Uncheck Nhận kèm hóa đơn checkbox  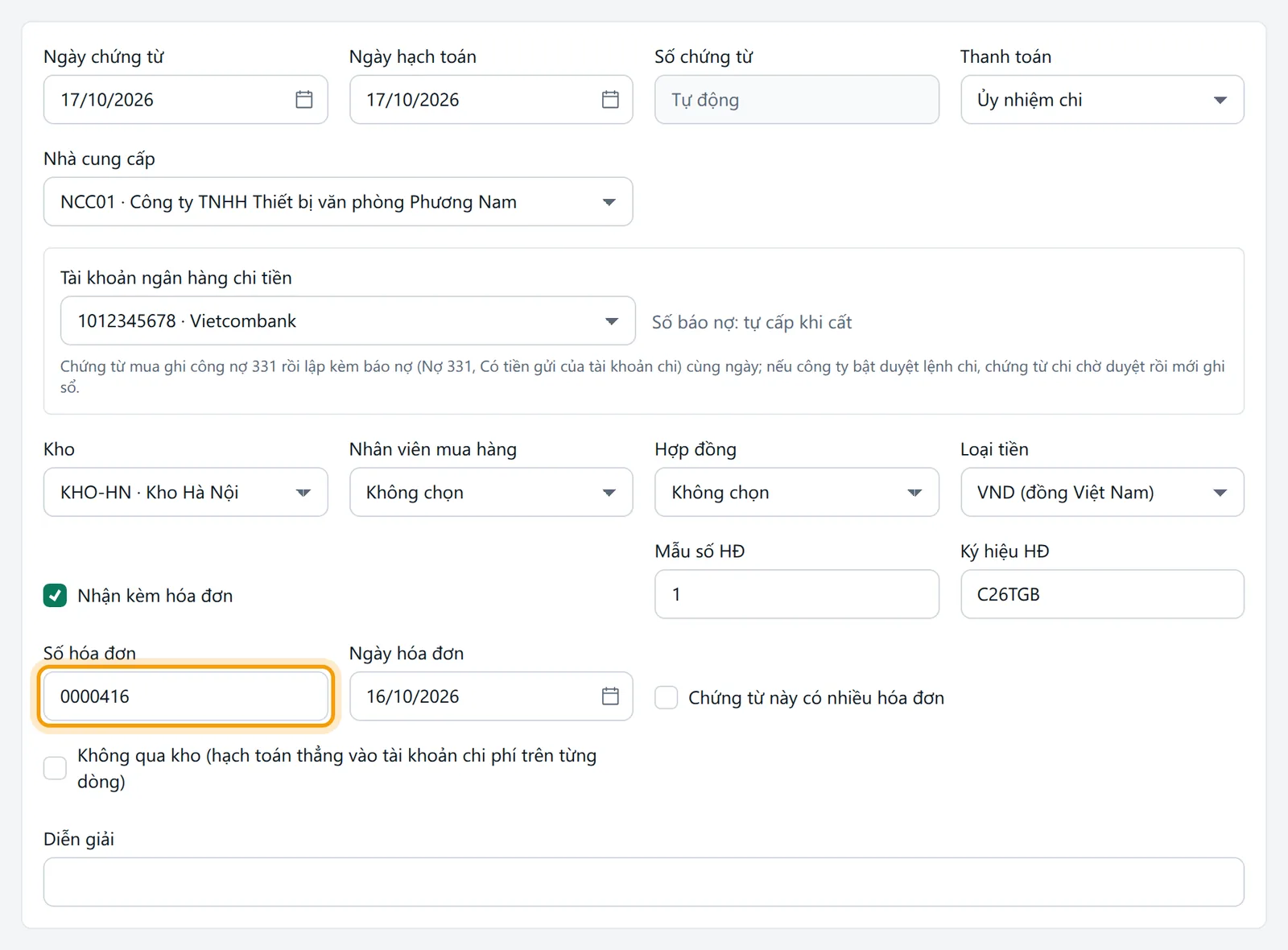coord(55,596)
